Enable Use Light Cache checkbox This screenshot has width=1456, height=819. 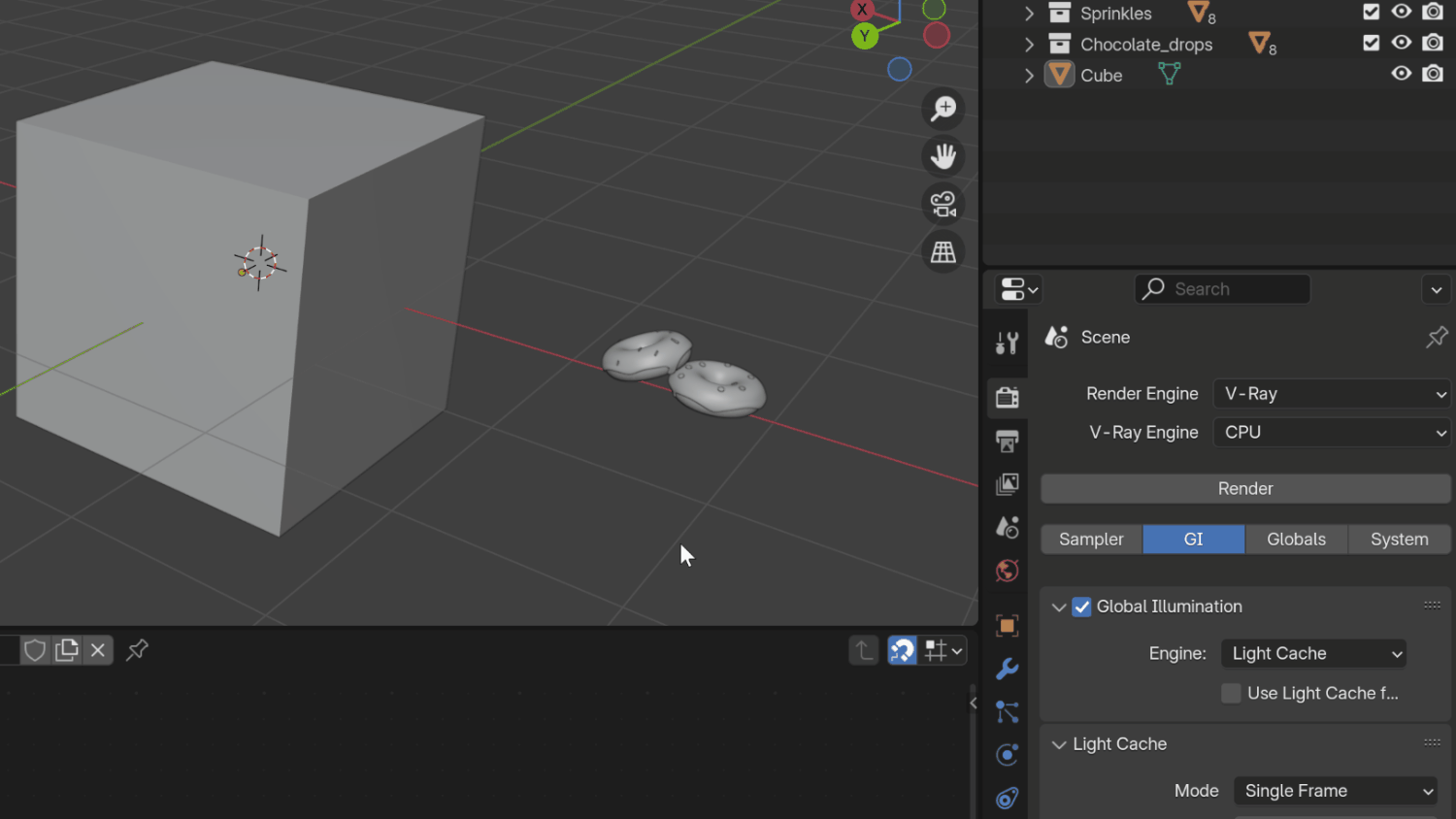[1231, 693]
